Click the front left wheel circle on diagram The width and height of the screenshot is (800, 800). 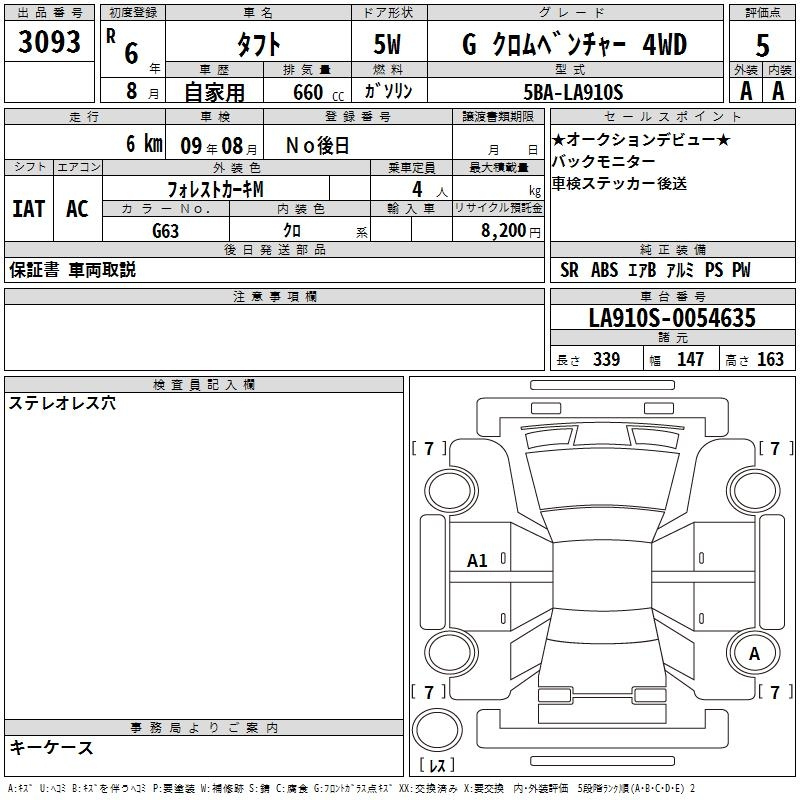(451, 490)
